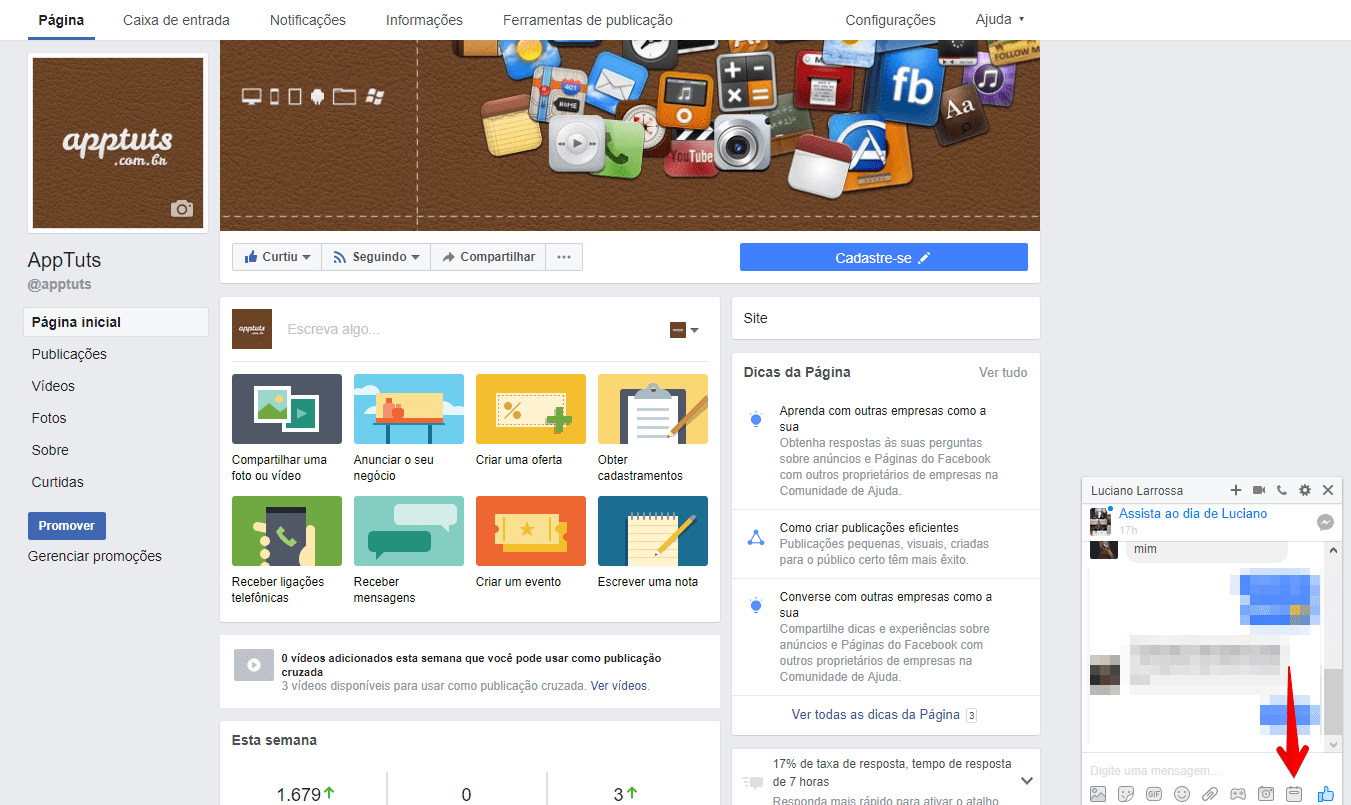
Task: Open the sticker picker in chat
Action: 1126,794
